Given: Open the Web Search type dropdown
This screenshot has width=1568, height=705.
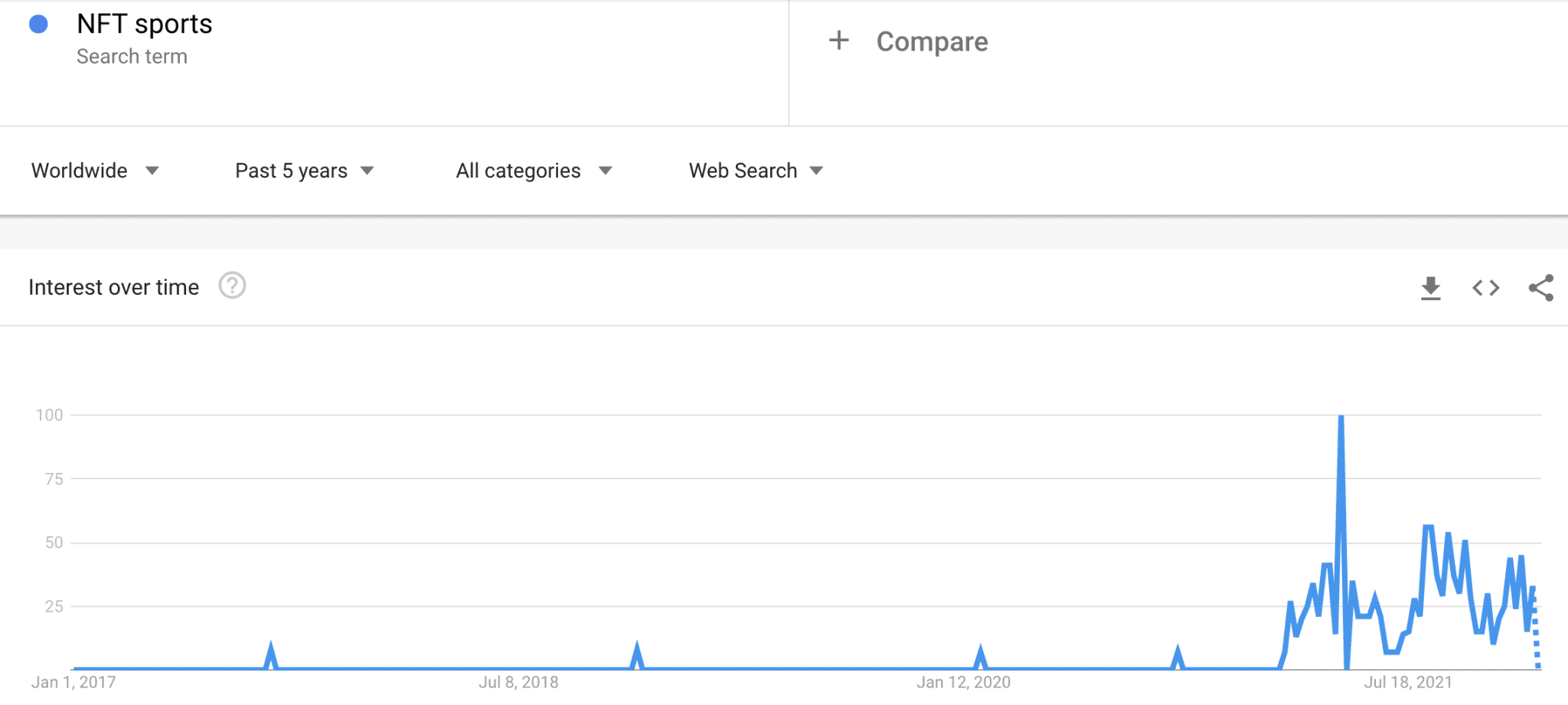Looking at the screenshot, I should click(756, 171).
